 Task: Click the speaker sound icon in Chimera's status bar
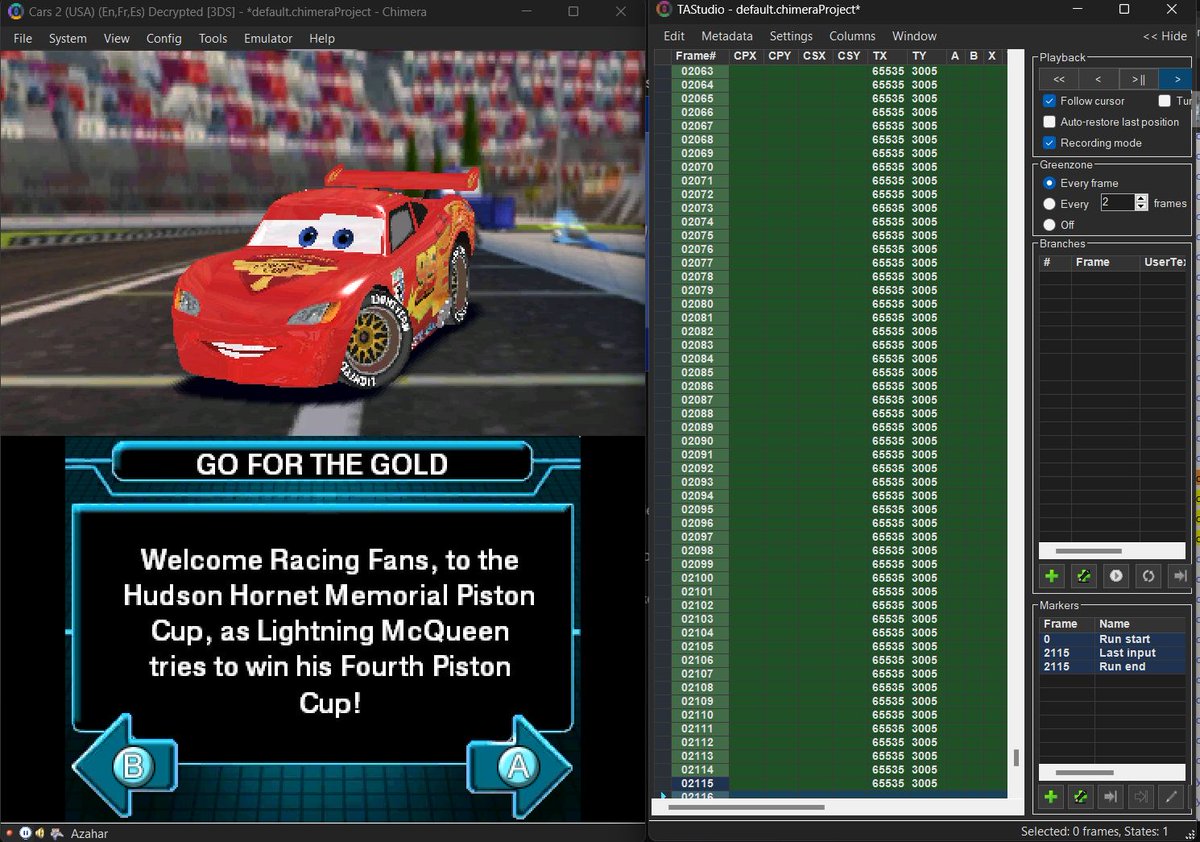[x=41, y=832]
